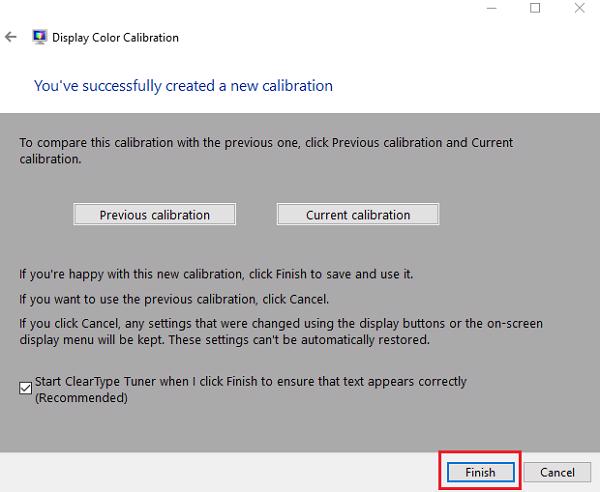Viewport: 600px width, 492px height.
Task: Minimize the calibration window
Action: click(x=489, y=8)
